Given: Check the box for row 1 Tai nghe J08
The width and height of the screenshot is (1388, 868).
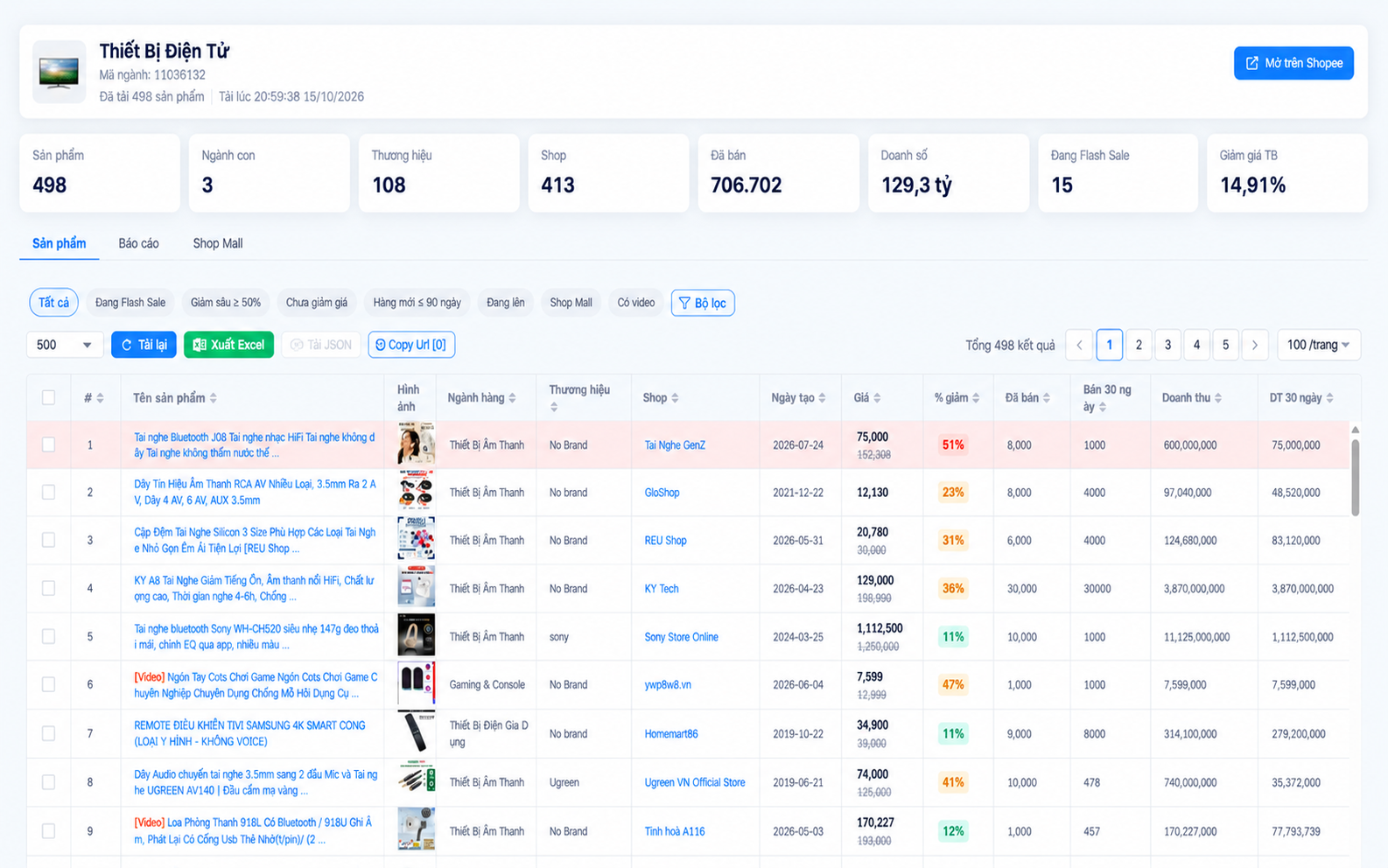Looking at the screenshot, I should 48,444.
